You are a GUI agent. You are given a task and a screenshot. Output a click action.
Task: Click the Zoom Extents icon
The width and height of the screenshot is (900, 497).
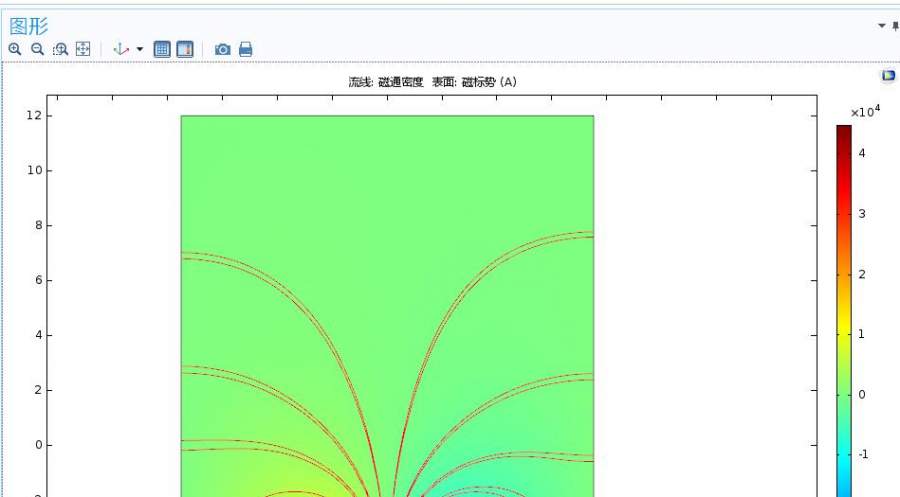tap(83, 49)
